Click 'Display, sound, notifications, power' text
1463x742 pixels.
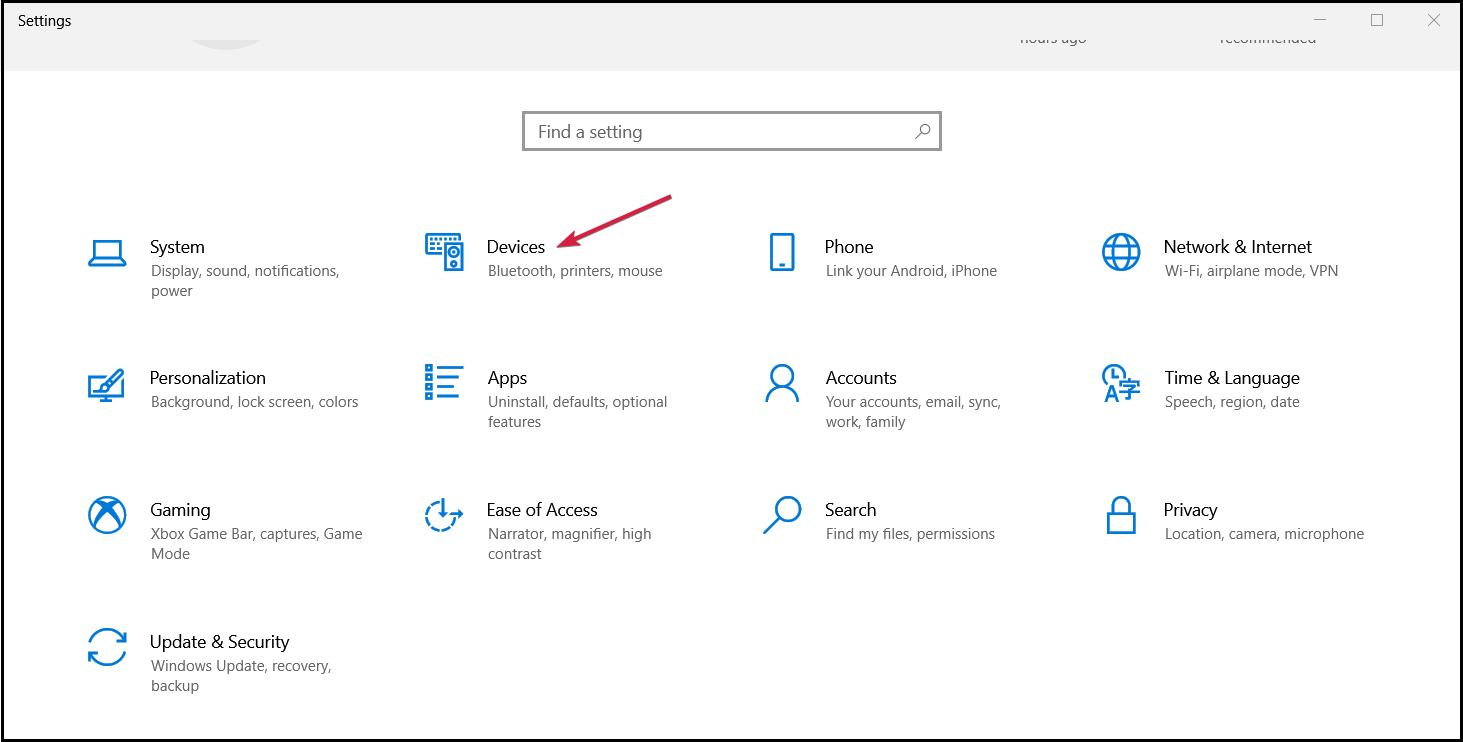coord(245,281)
